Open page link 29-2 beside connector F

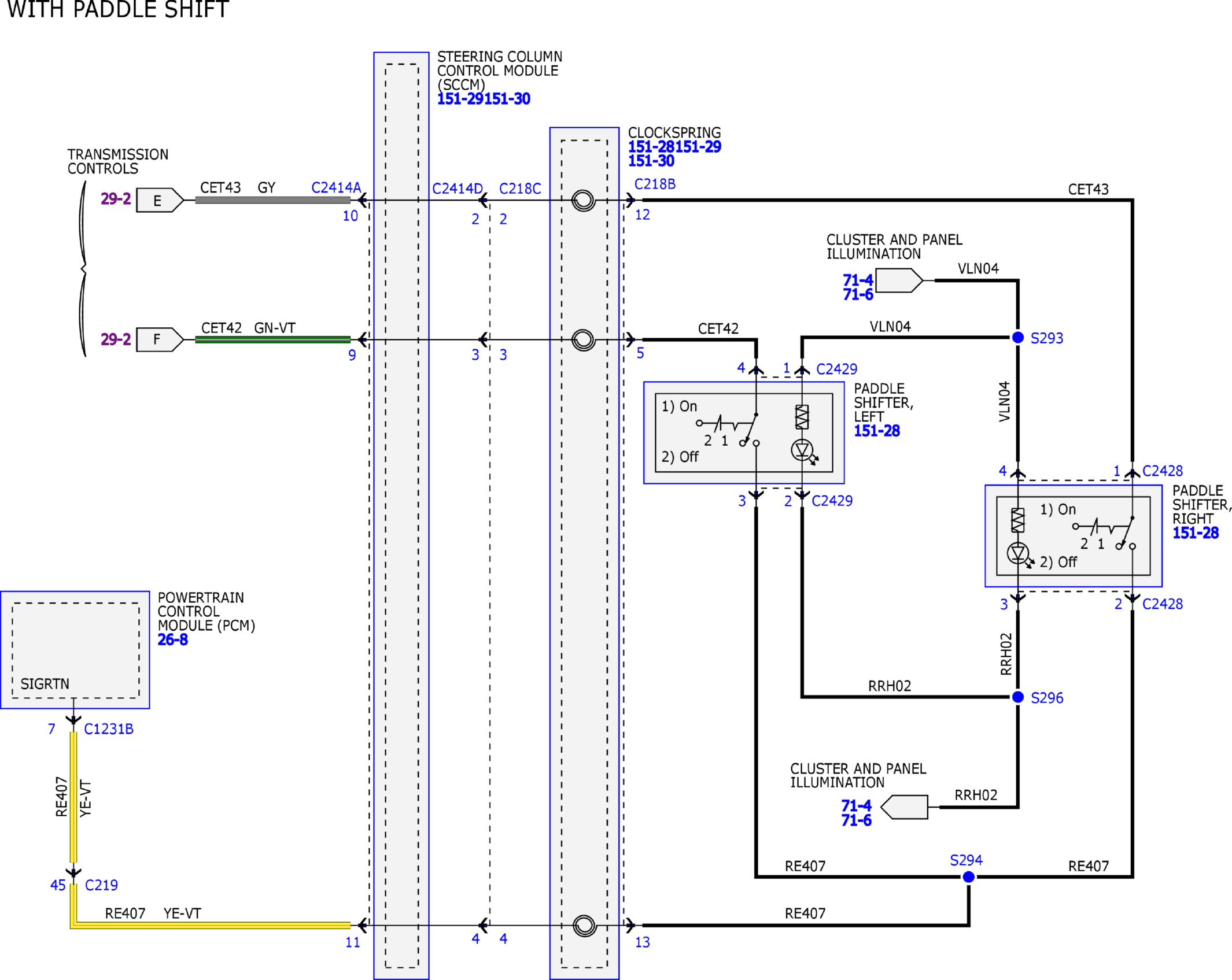tap(116, 339)
